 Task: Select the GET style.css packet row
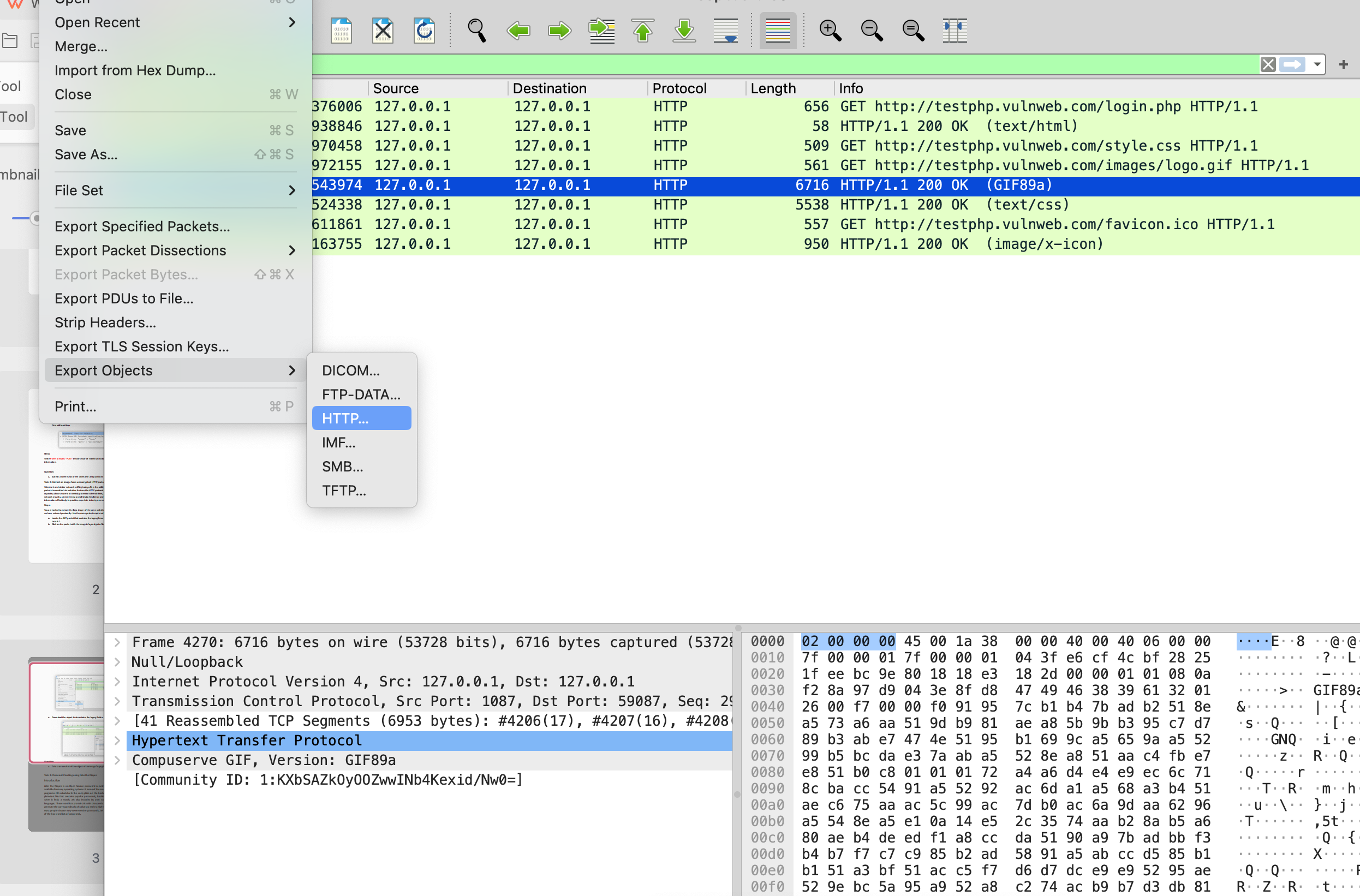836,146
